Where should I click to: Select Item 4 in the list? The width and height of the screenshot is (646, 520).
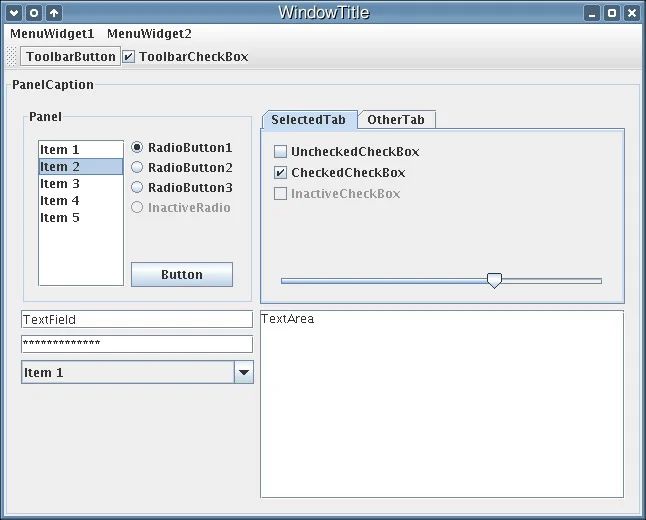click(81, 201)
